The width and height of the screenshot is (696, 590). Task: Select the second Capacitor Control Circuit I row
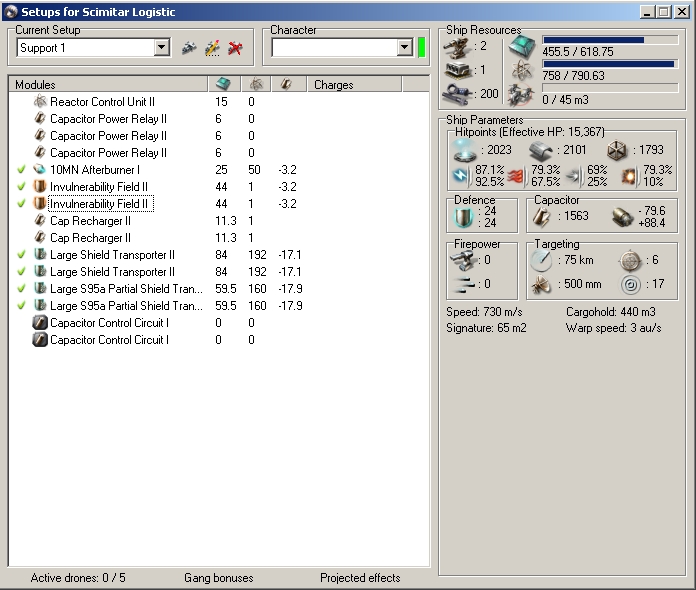coord(219,340)
